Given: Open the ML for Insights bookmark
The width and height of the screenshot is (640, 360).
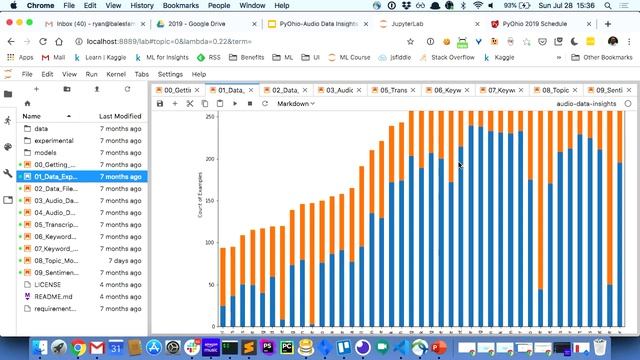Looking at the screenshot, I should (162, 58).
